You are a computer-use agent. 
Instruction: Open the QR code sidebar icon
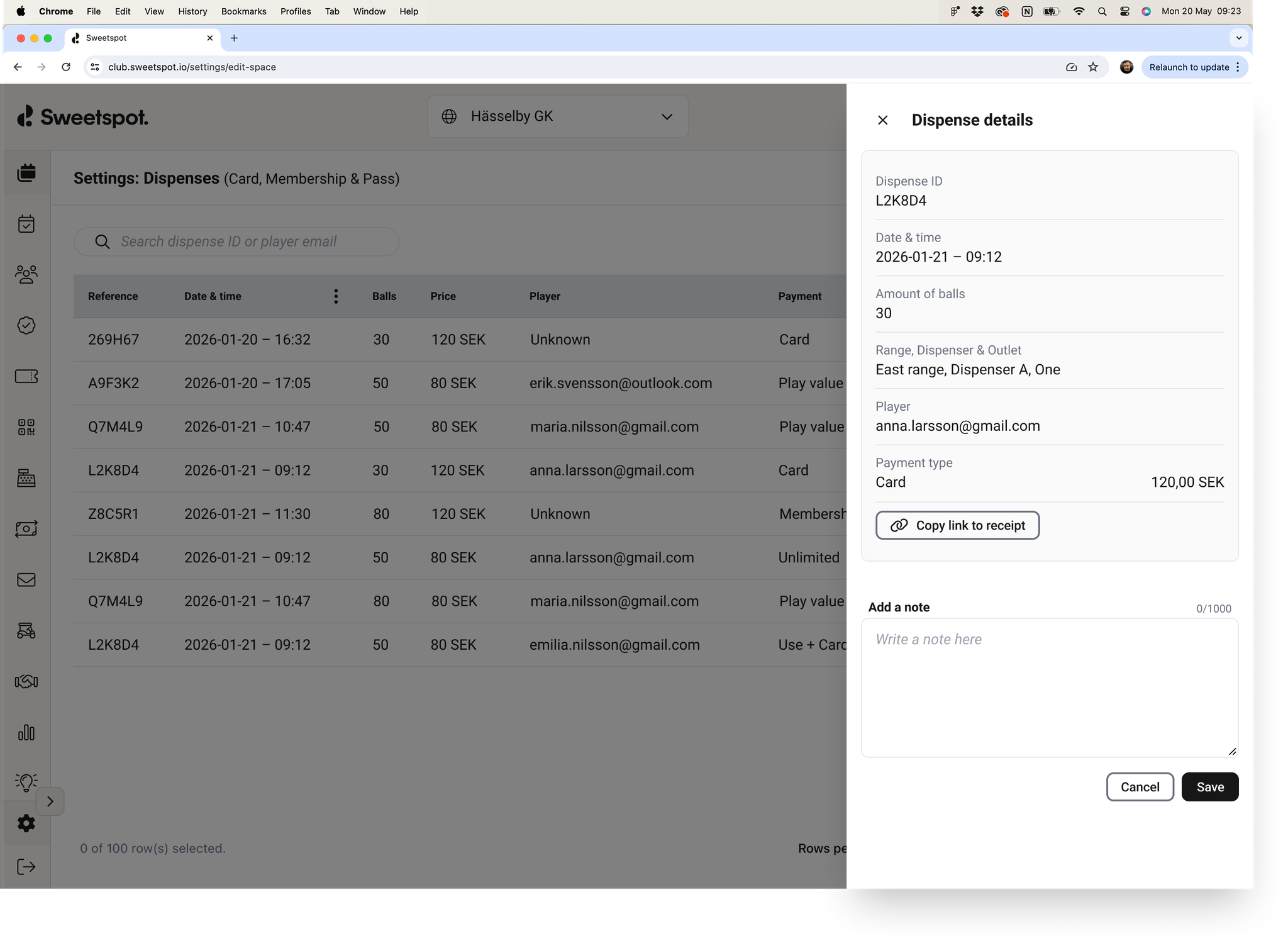[26, 427]
